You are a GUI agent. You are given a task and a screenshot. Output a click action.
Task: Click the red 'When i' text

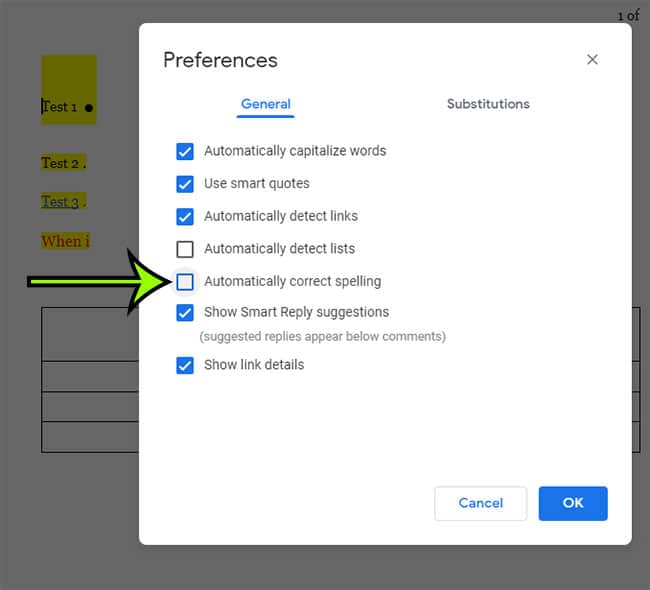coord(65,241)
